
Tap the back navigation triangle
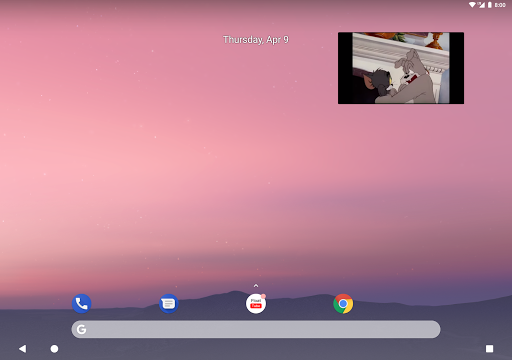tap(22, 349)
